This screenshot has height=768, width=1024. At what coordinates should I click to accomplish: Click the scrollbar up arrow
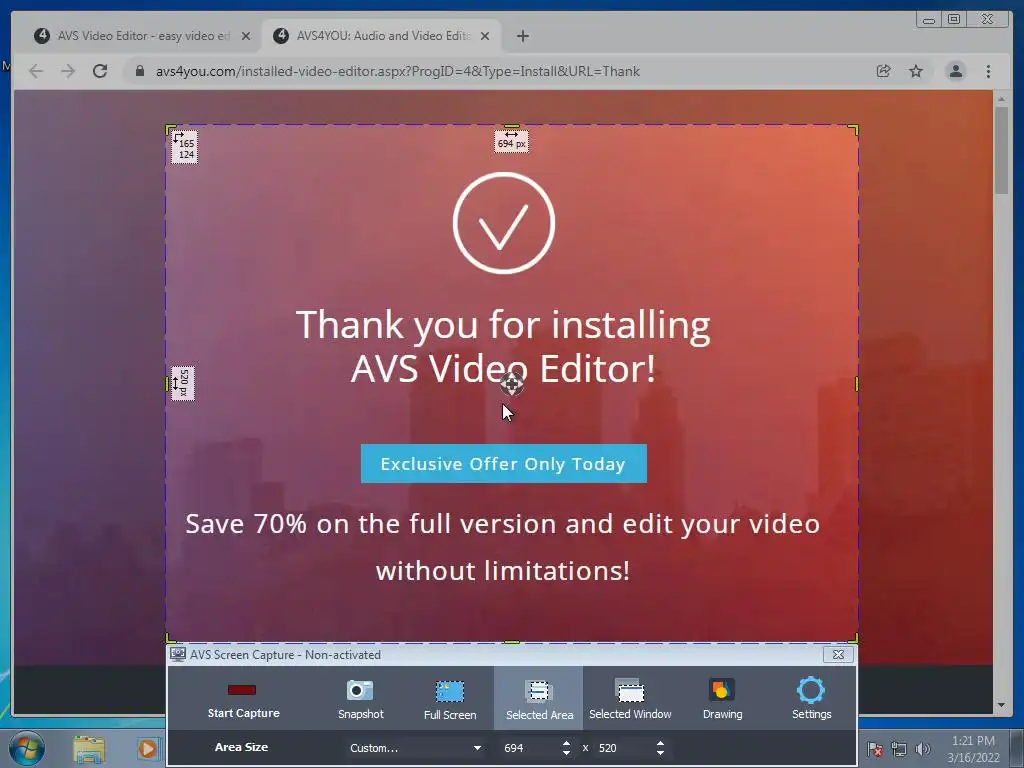pos(1001,99)
